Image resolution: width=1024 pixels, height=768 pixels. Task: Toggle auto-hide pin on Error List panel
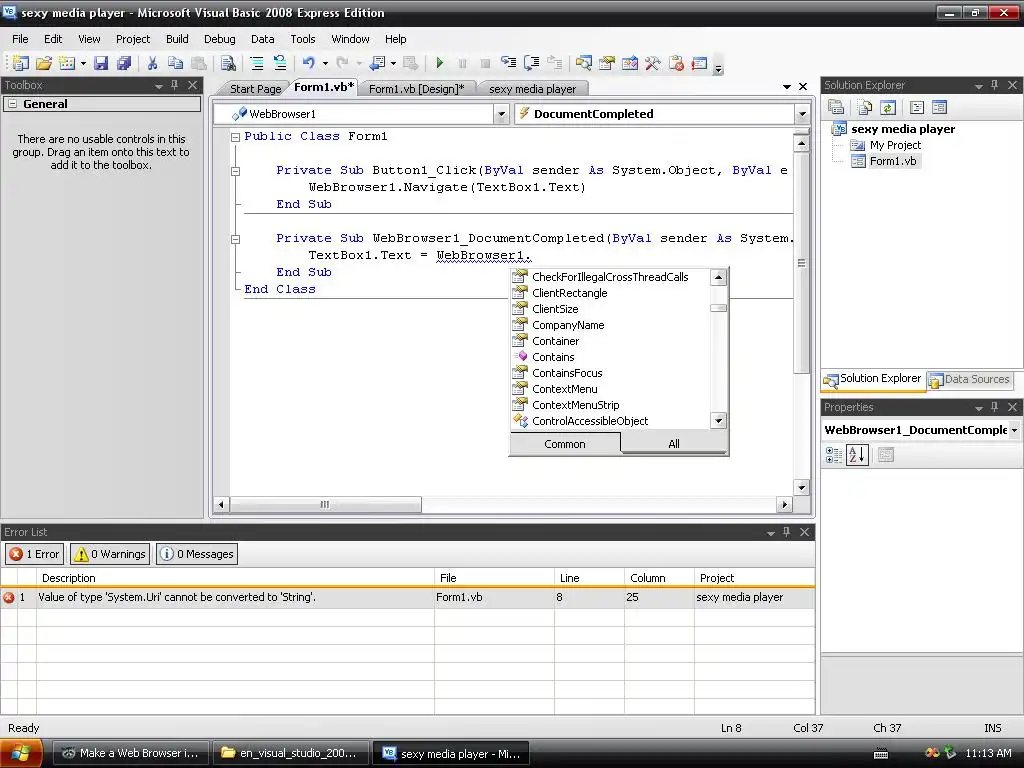point(787,532)
